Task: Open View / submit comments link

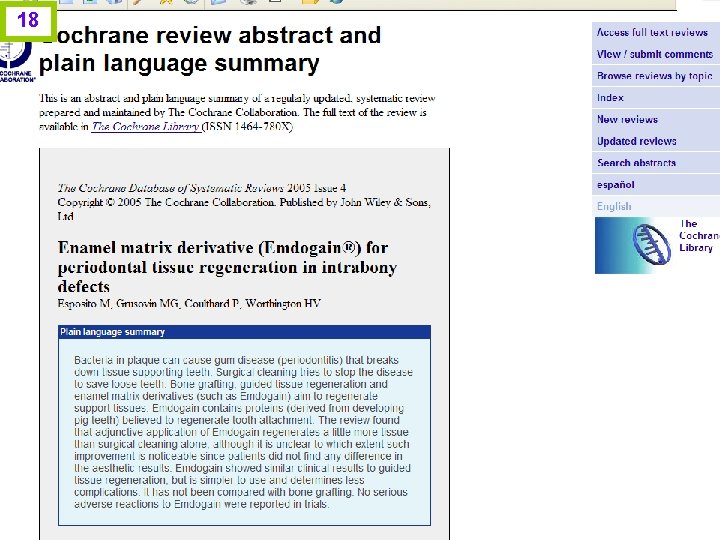Action: (x=655, y=54)
